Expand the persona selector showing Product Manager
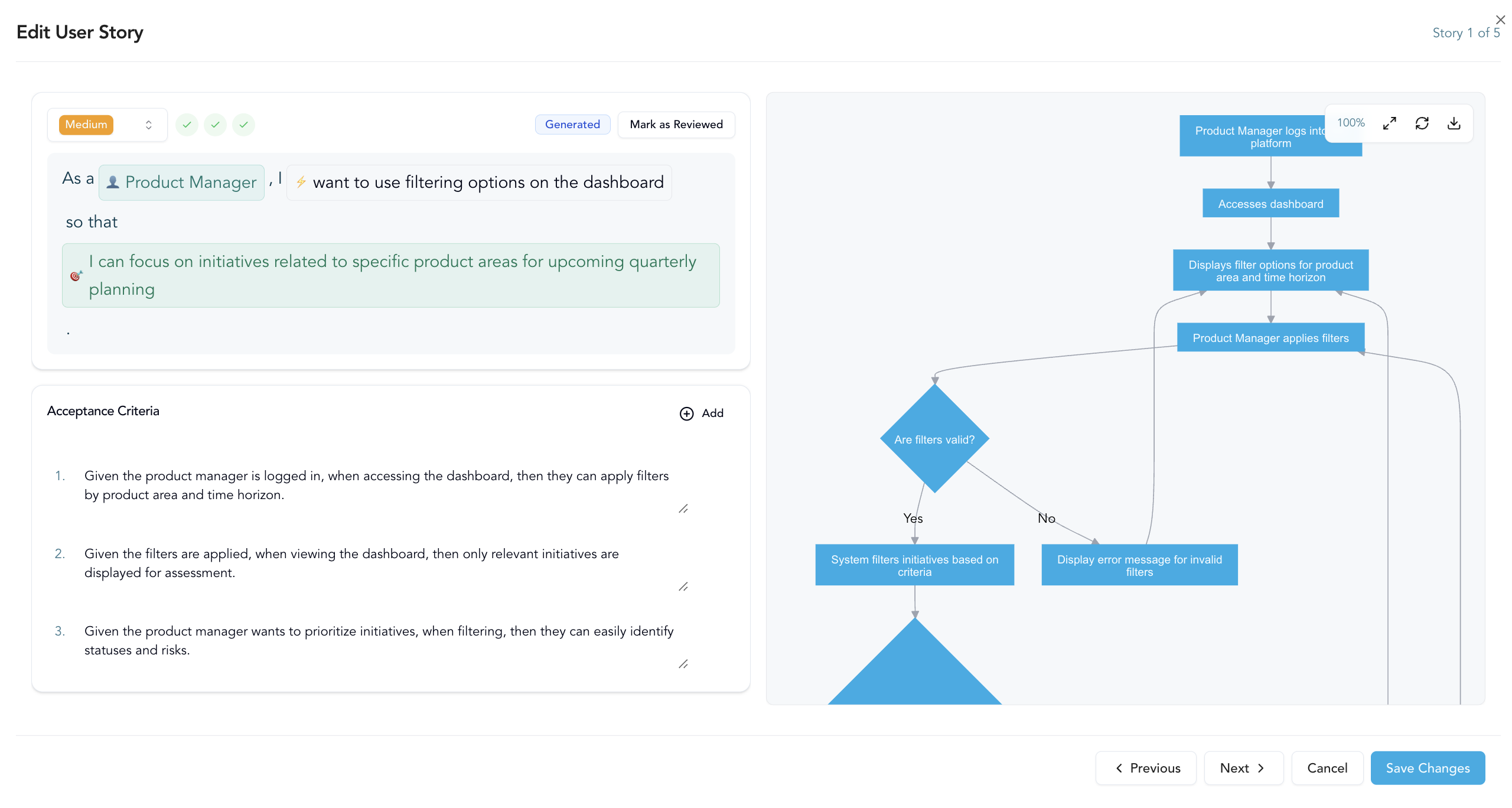Image resolution: width=1512 pixels, height=808 pixels. coord(181,182)
